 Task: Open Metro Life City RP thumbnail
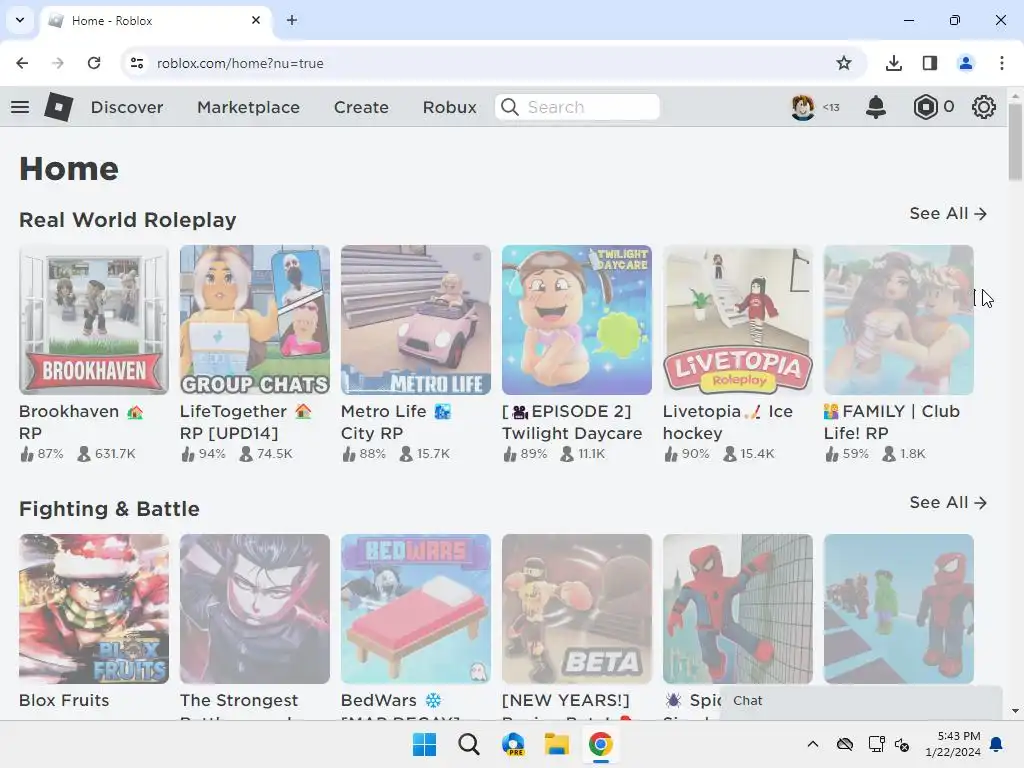[x=416, y=320]
